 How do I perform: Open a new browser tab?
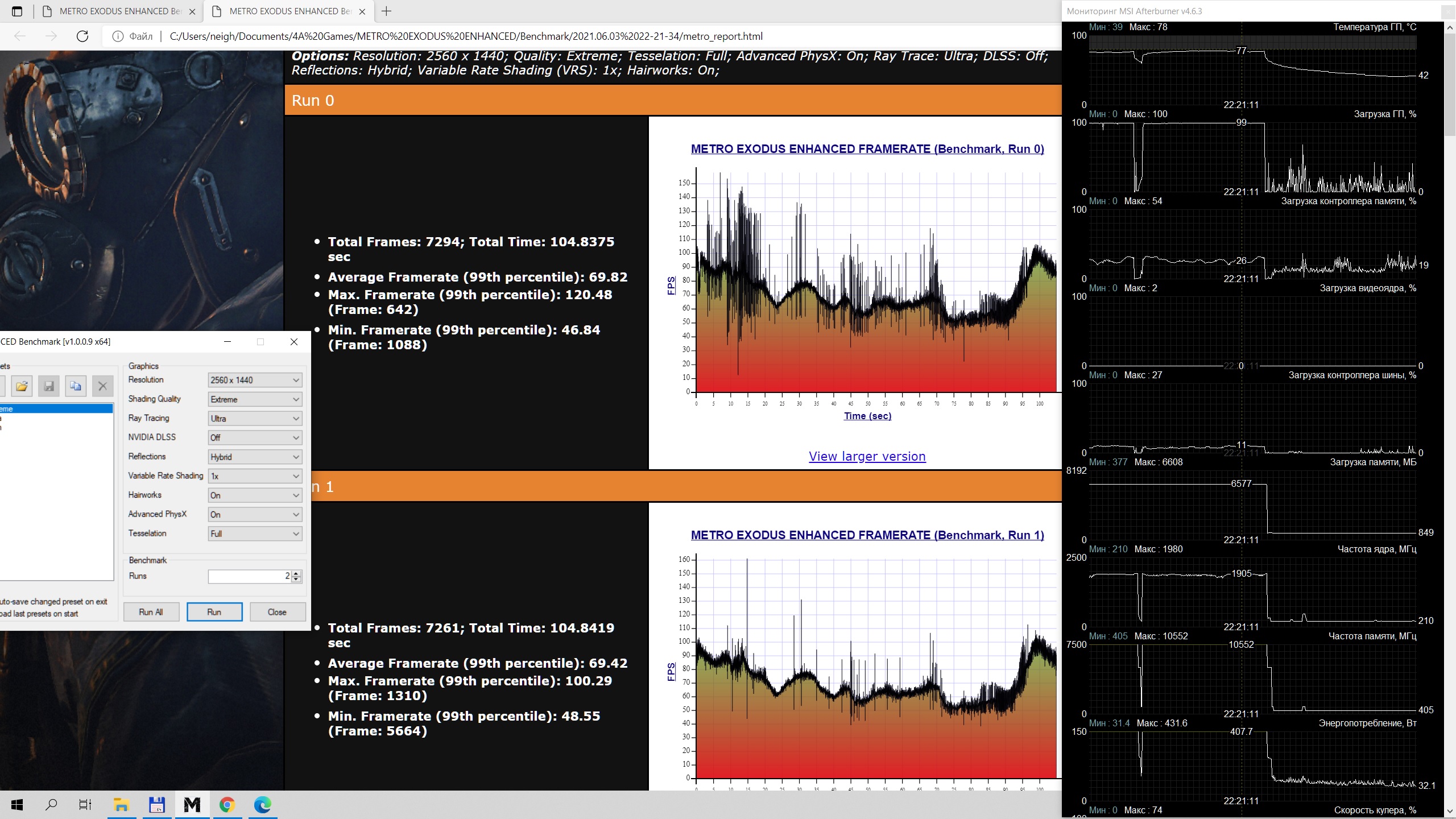[387, 11]
